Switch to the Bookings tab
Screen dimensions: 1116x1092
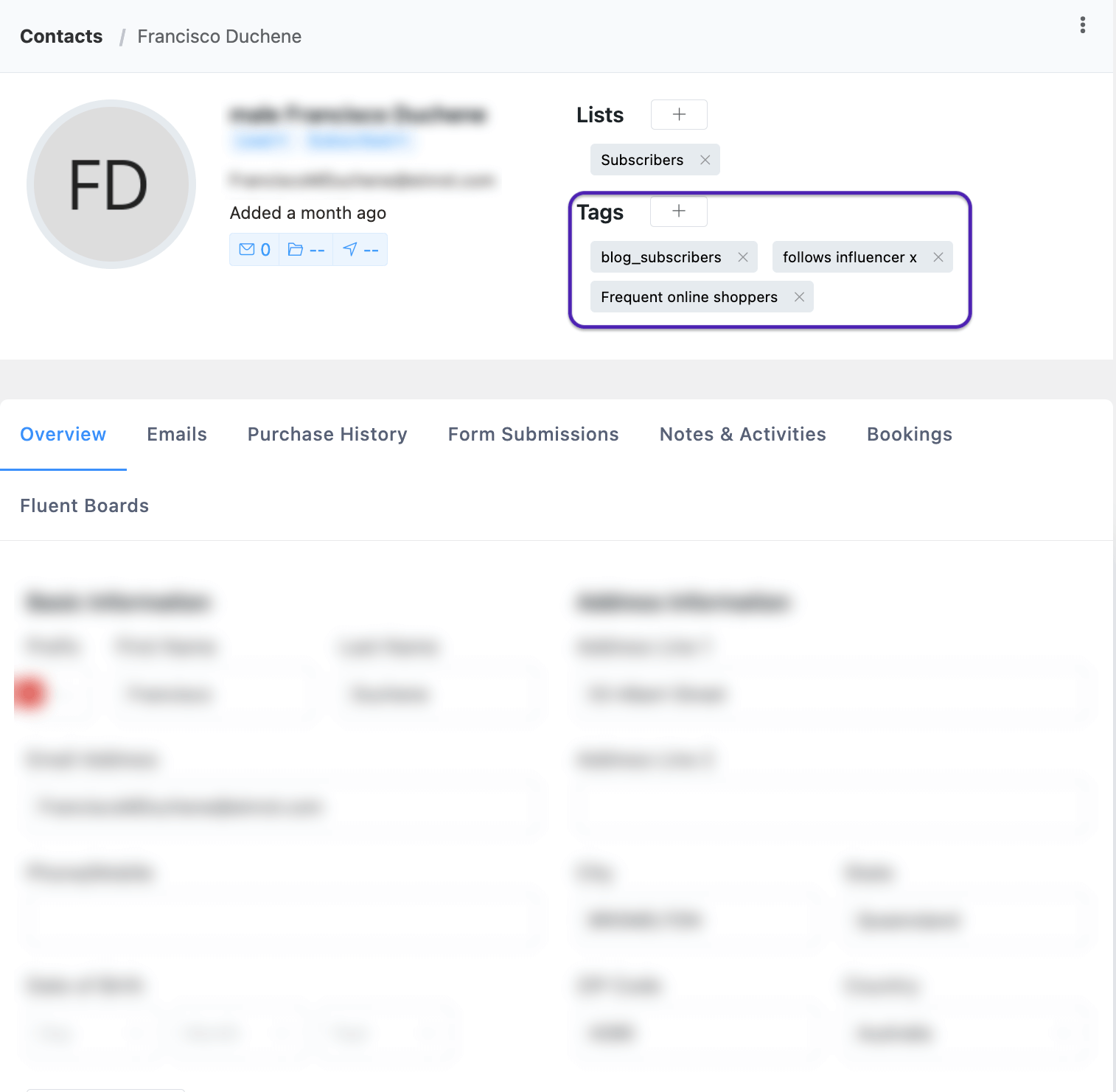pyautogui.click(x=909, y=434)
